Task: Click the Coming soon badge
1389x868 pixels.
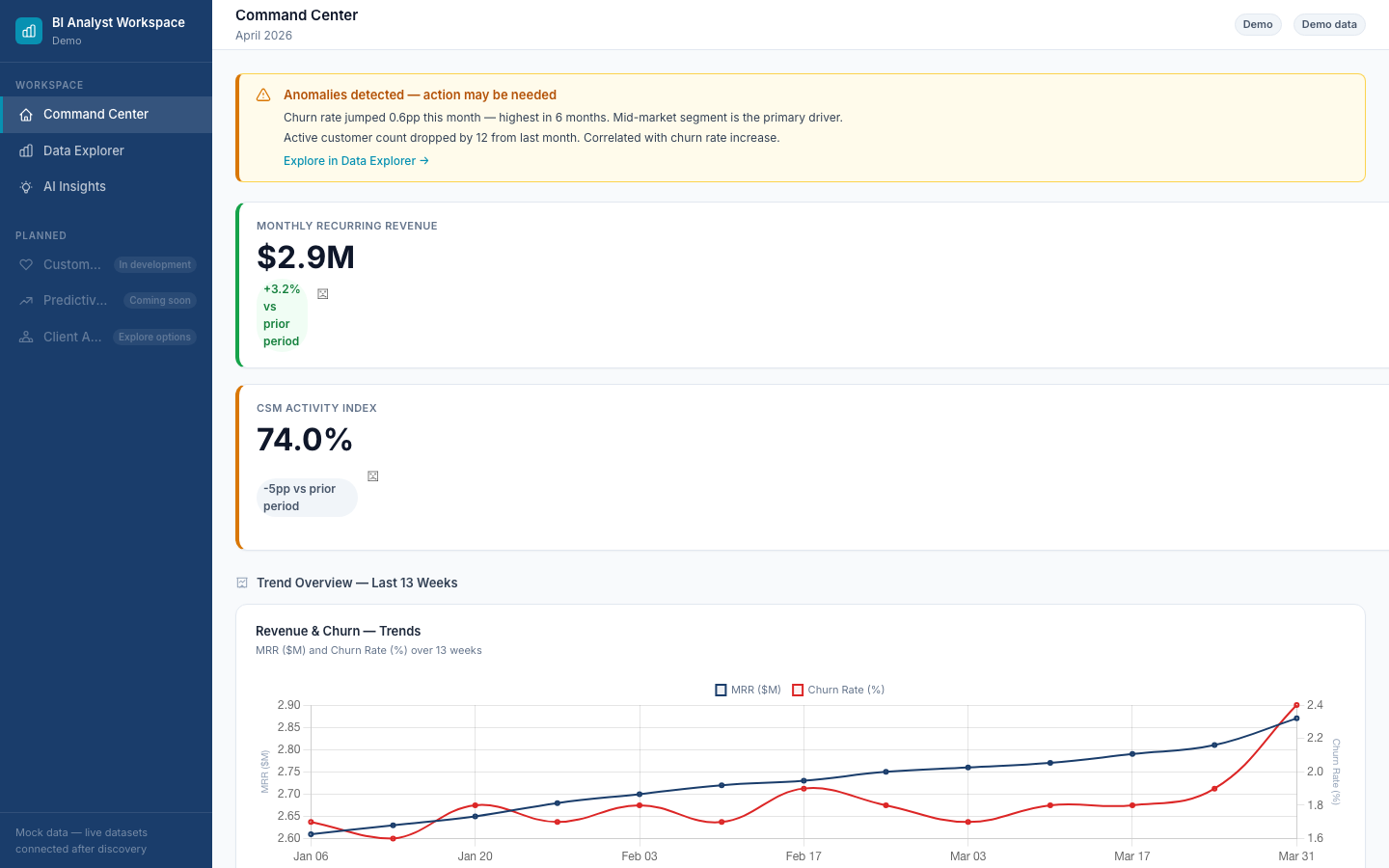Action: click(160, 301)
